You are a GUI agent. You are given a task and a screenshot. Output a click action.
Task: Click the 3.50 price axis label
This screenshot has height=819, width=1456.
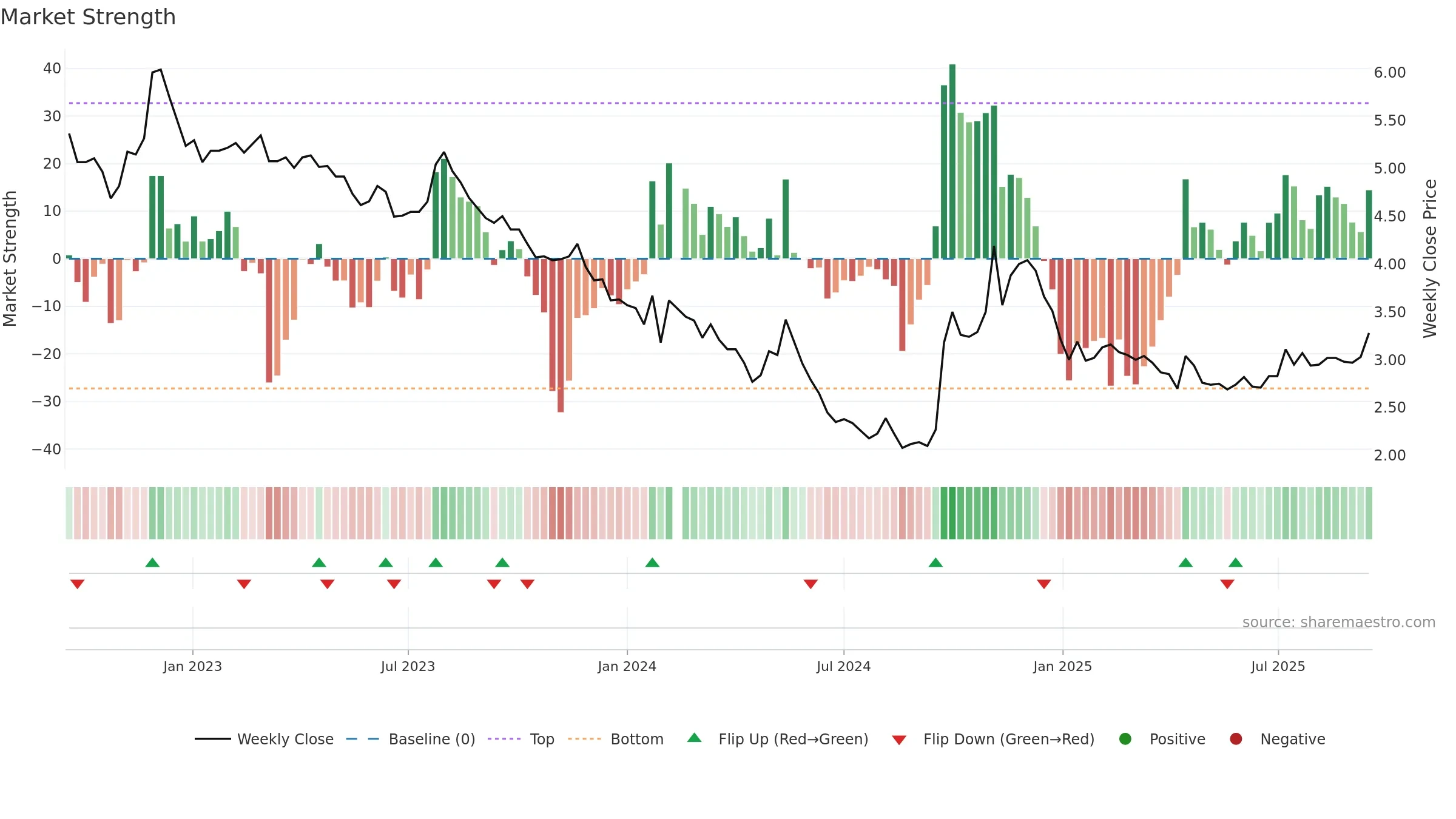[x=1390, y=312]
